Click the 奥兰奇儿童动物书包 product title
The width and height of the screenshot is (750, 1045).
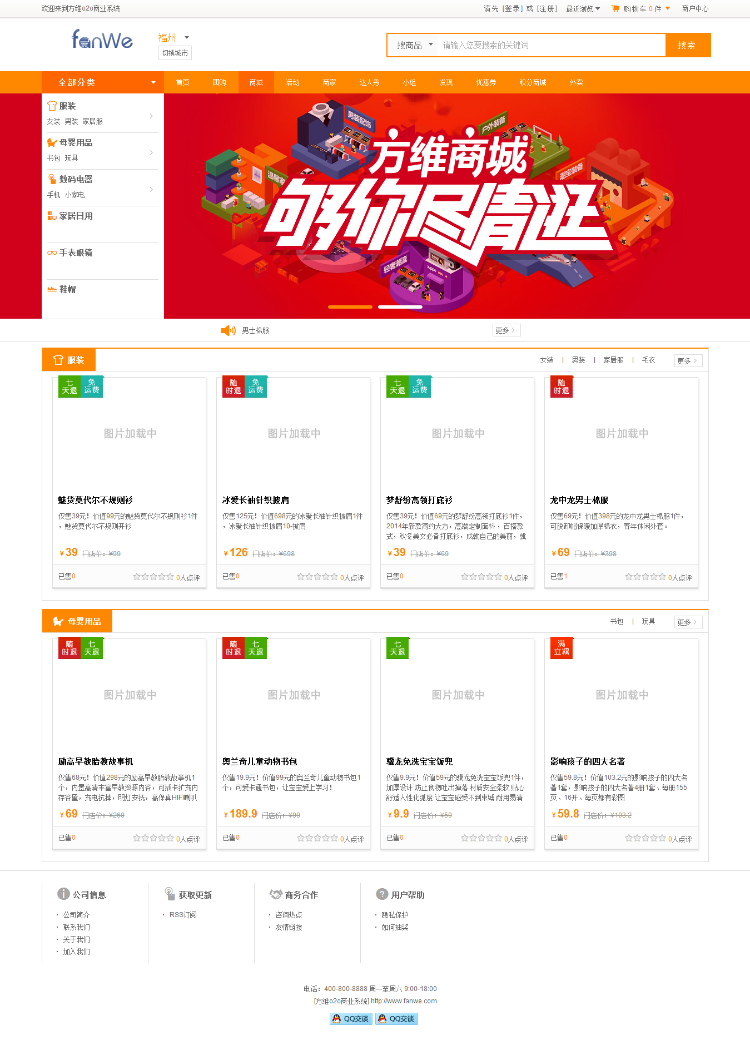259,761
